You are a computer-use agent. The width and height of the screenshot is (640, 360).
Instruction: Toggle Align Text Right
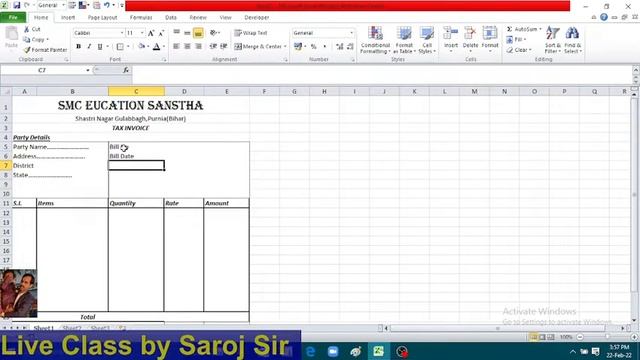(198, 47)
